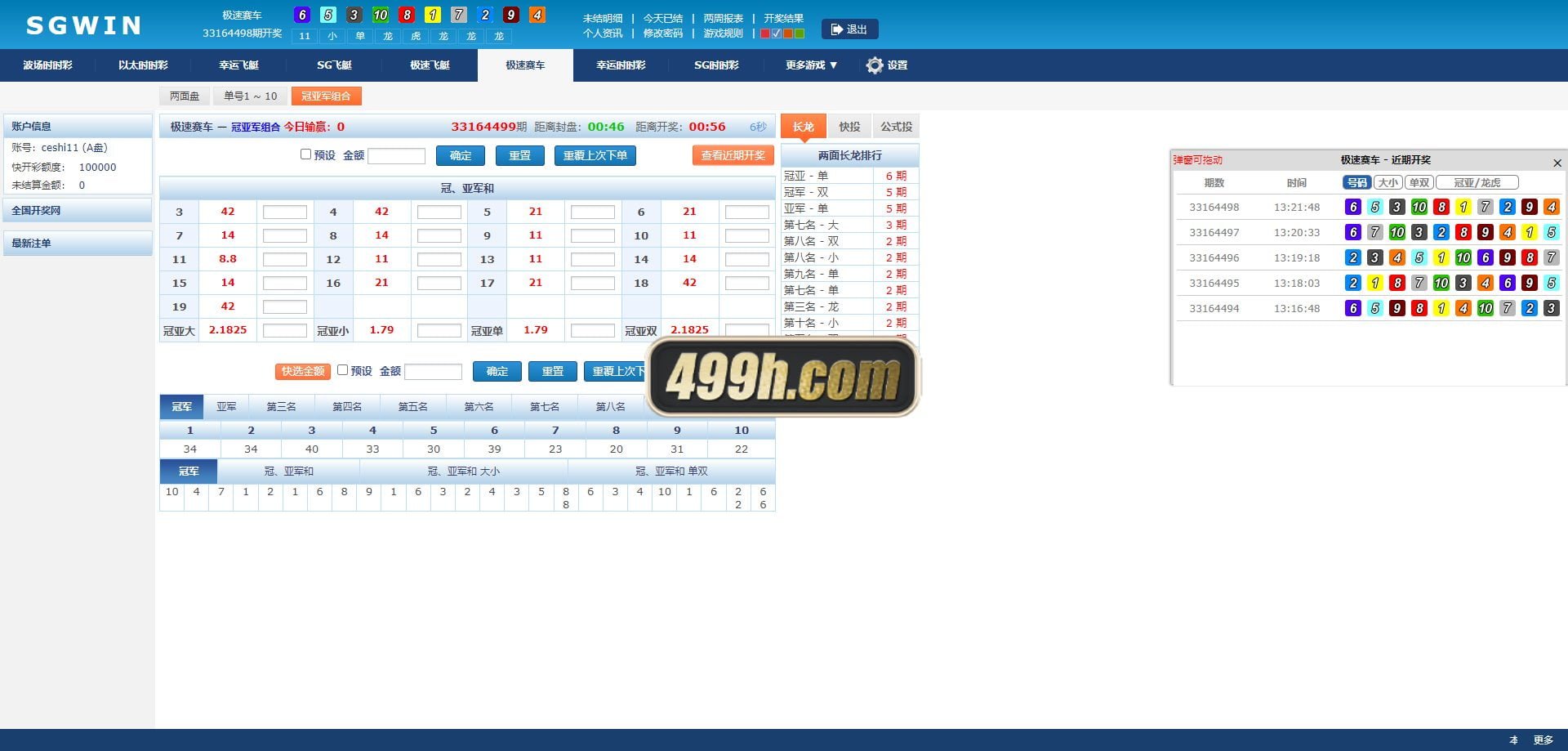Viewport: 1568px width, 751px height.
Task: Open the SG时时彩 game tab
Action: click(x=716, y=65)
